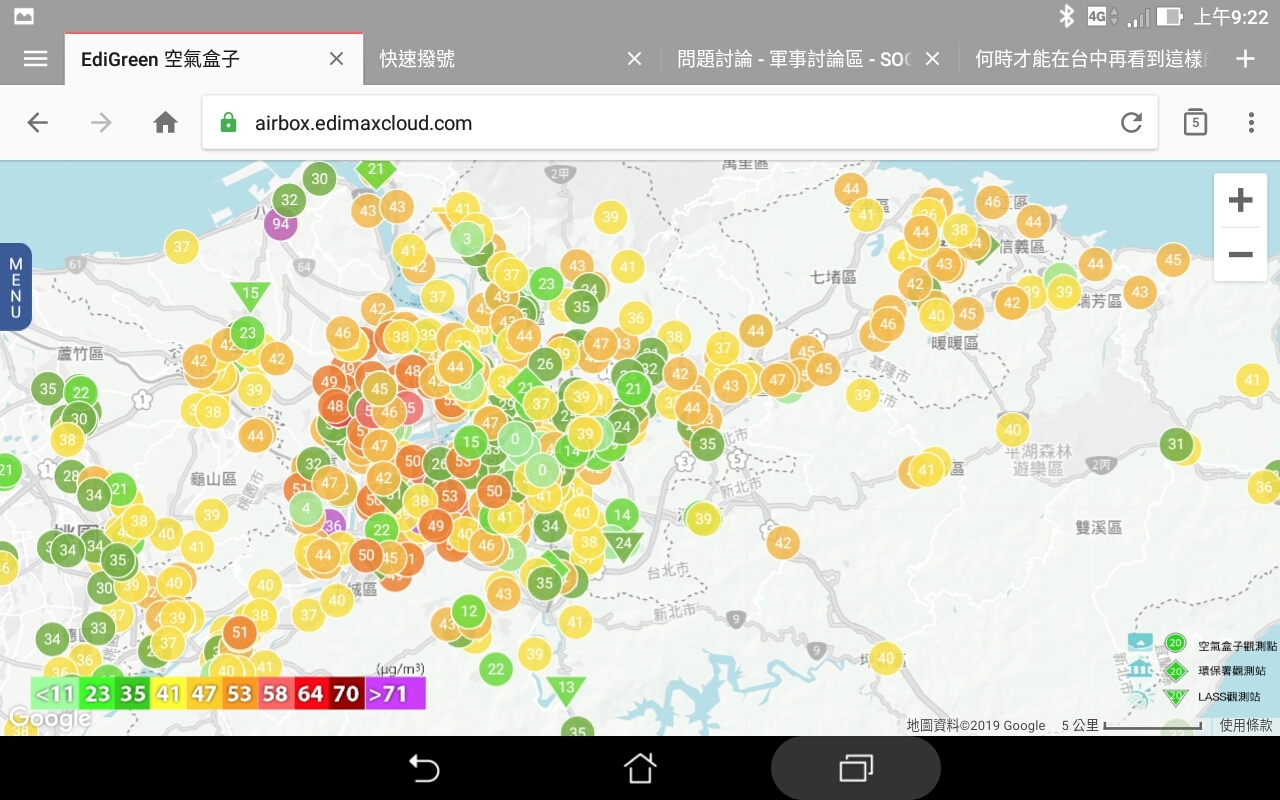Tap the 70 legend color swatch
The width and height of the screenshot is (1280, 800).
click(x=346, y=693)
